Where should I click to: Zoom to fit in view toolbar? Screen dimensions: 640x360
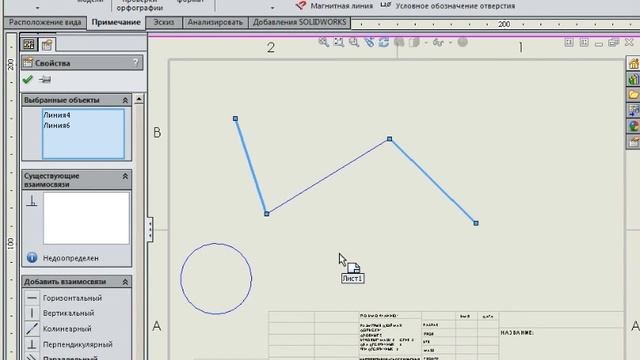coord(323,42)
